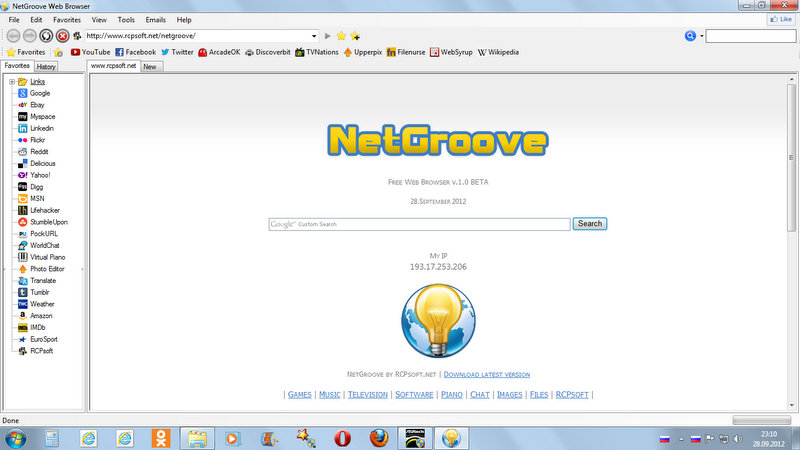Select Ebay in the favorites list

click(32, 105)
